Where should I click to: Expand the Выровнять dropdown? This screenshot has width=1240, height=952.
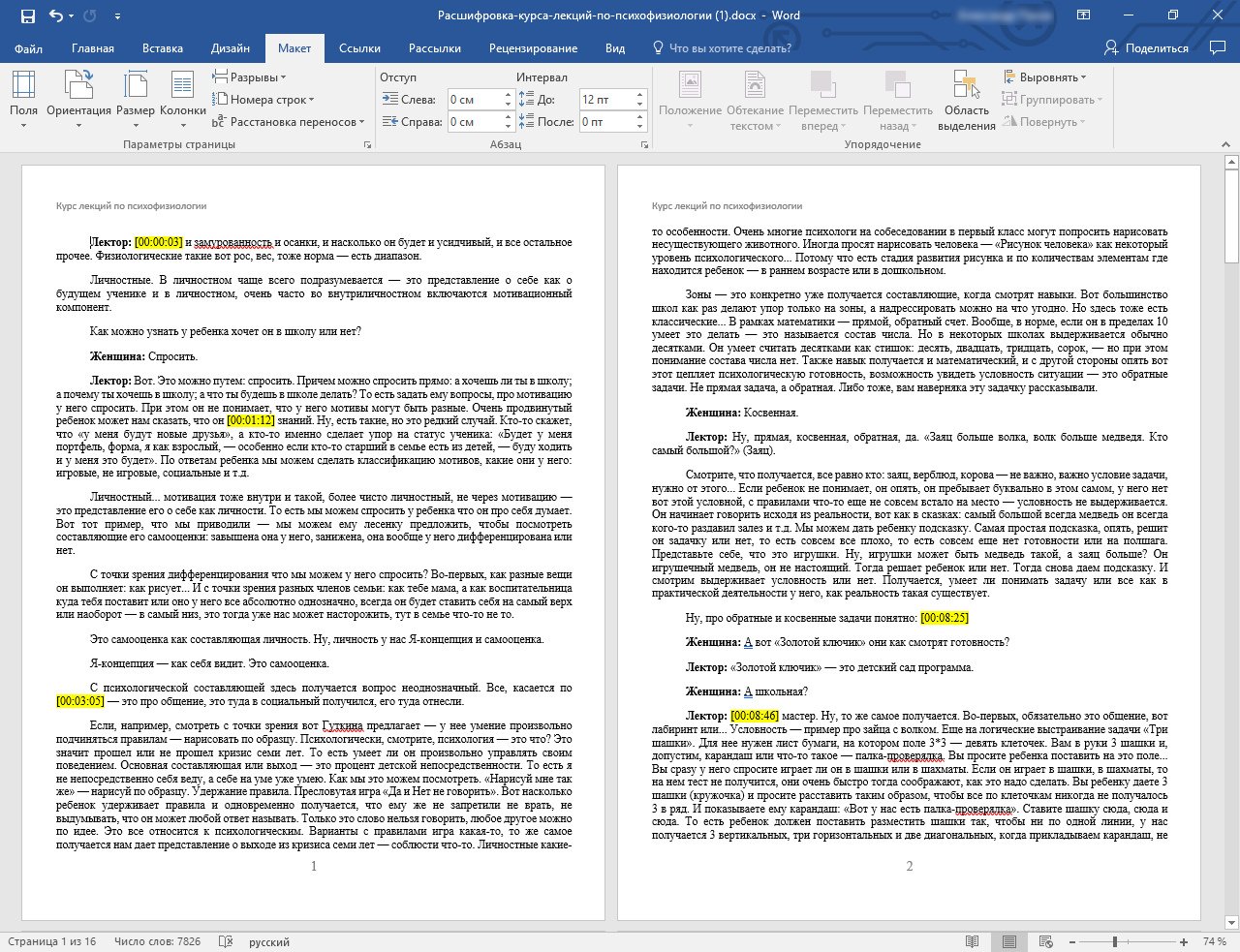(x=1046, y=77)
